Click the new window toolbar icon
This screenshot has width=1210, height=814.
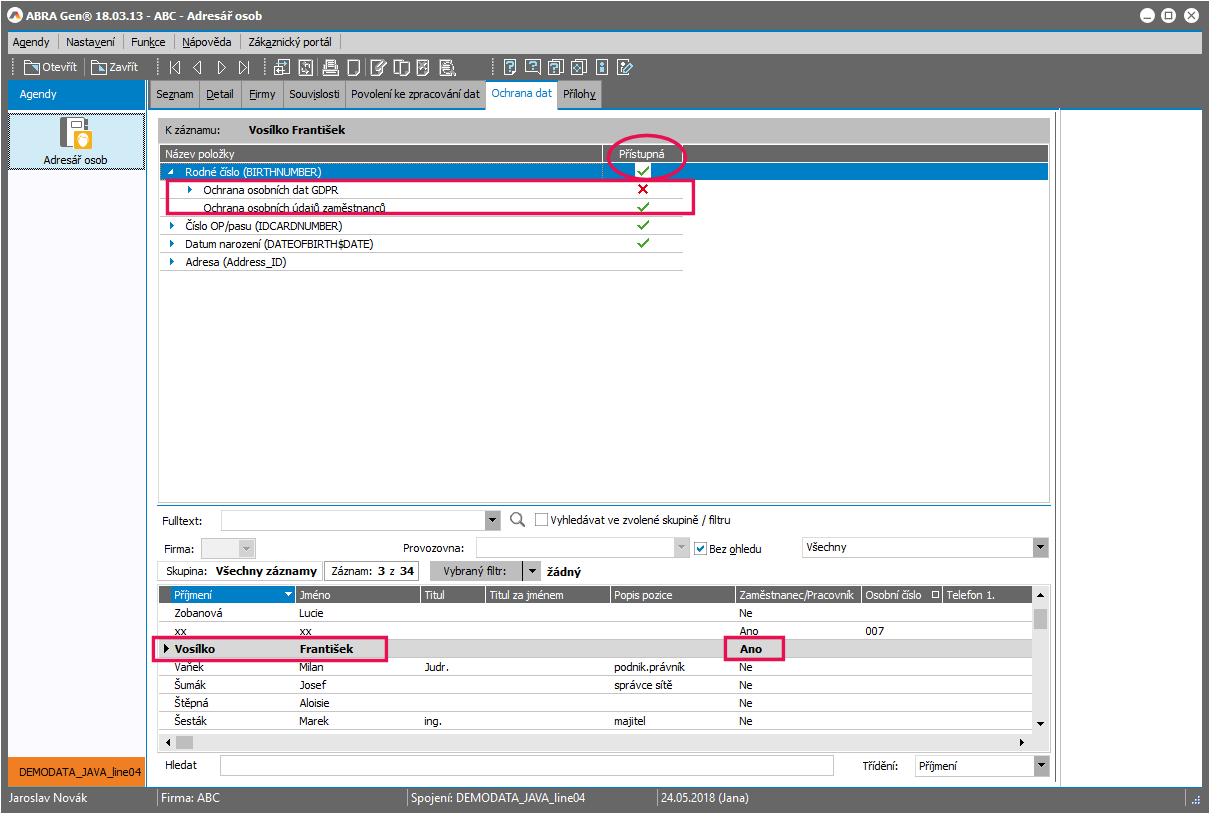281,68
